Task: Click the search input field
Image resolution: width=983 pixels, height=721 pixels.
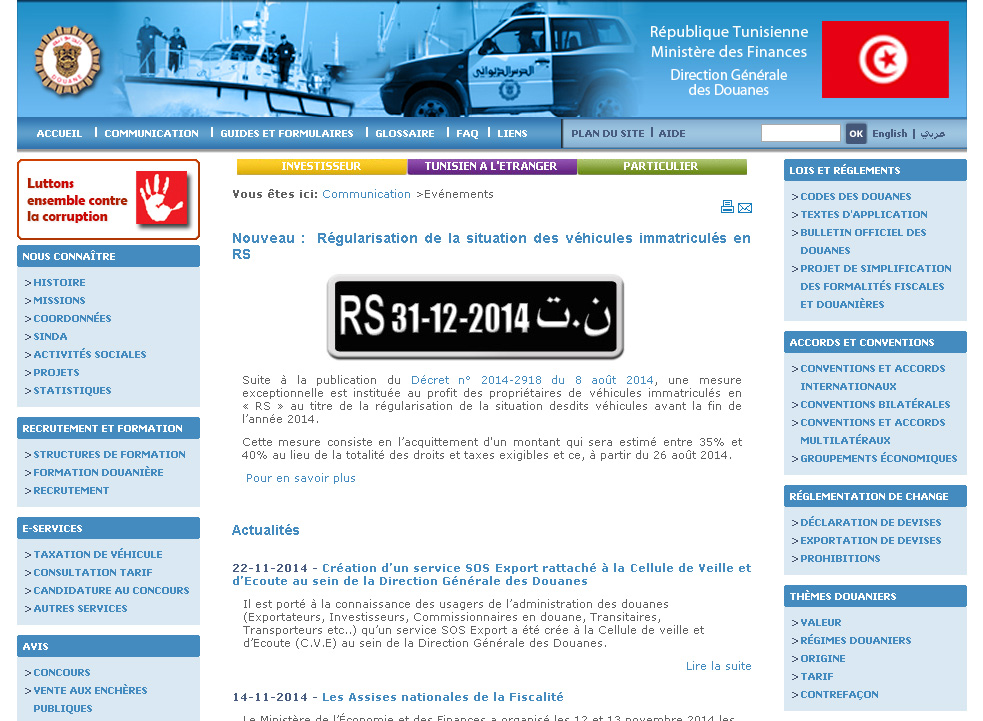Action: (x=801, y=134)
